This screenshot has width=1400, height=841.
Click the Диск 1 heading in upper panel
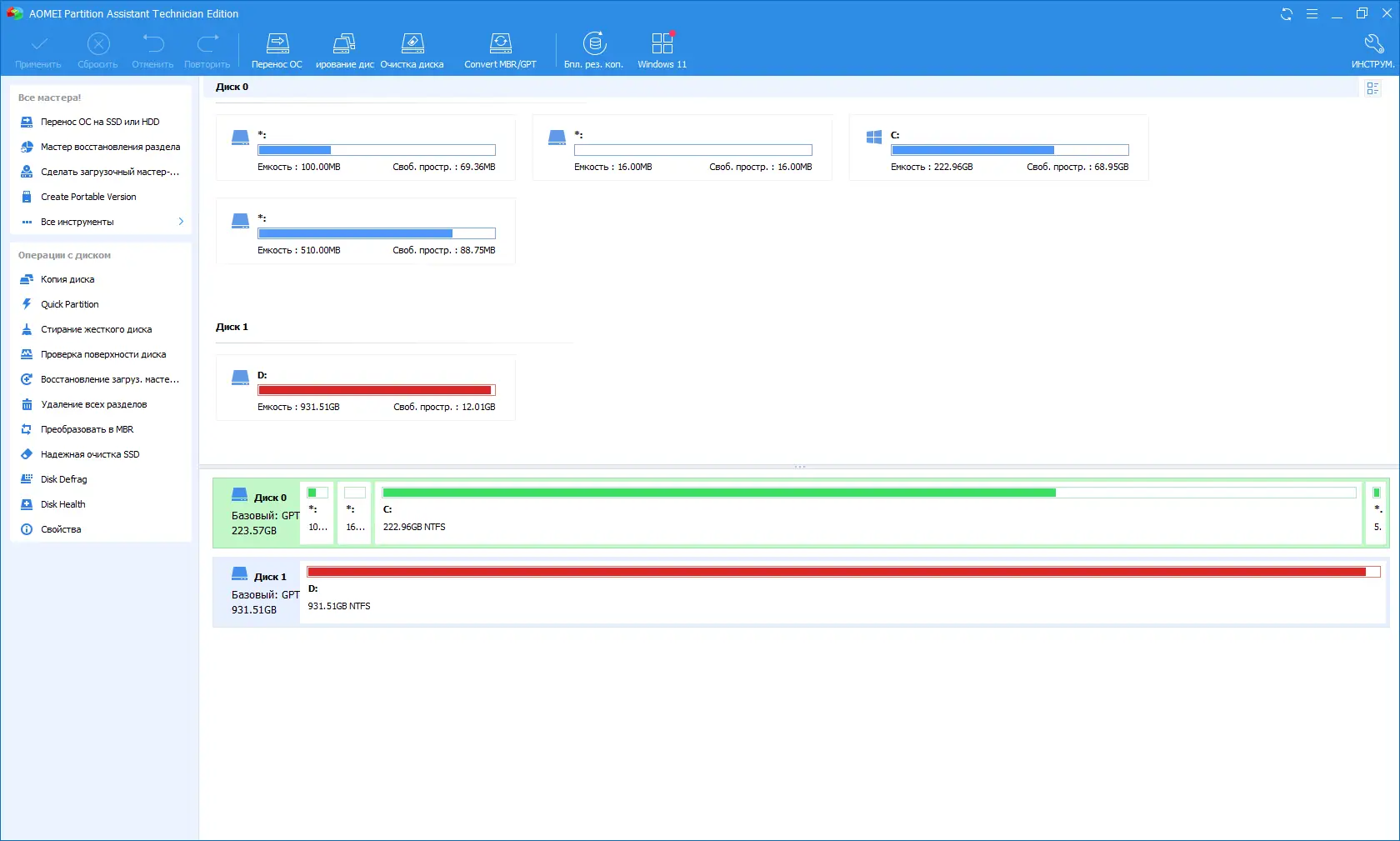pos(232,327)
